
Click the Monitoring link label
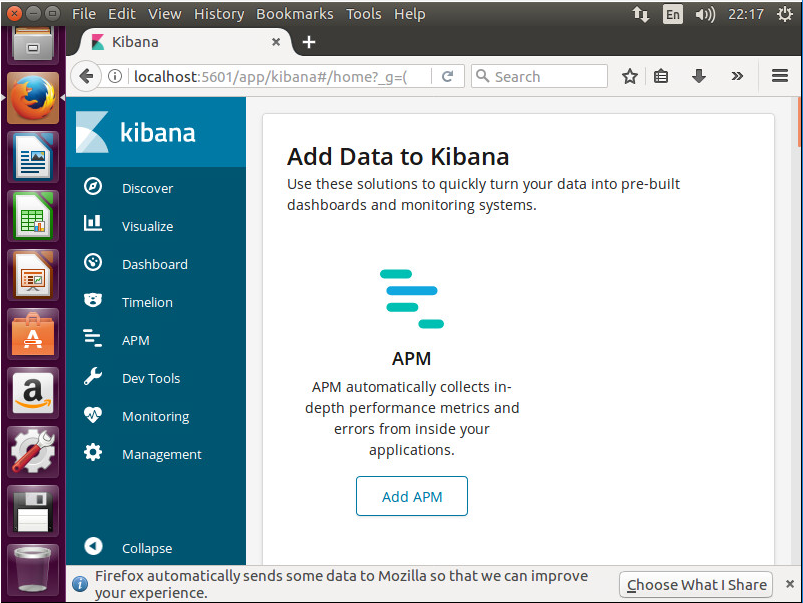point(156,417)
